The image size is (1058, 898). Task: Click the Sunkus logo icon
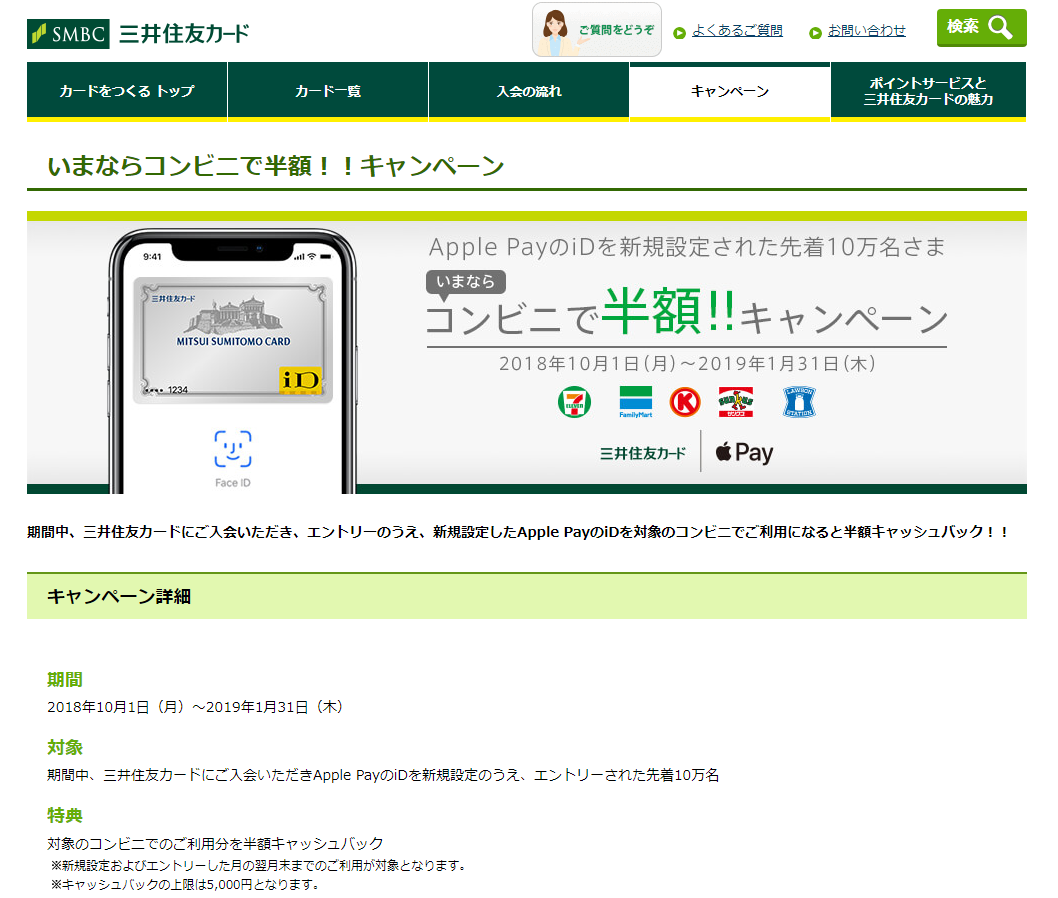(x=735, y=402)
